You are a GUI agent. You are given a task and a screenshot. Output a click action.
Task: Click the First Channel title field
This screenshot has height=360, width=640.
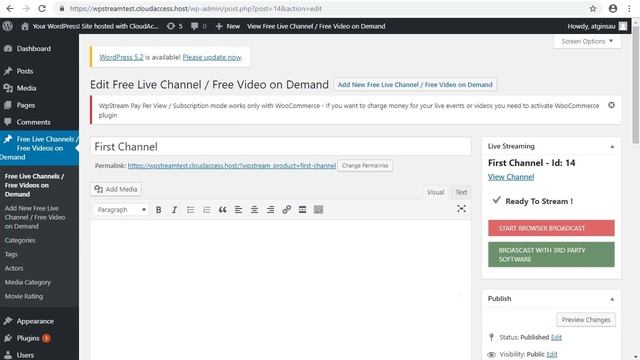point(280,147)
